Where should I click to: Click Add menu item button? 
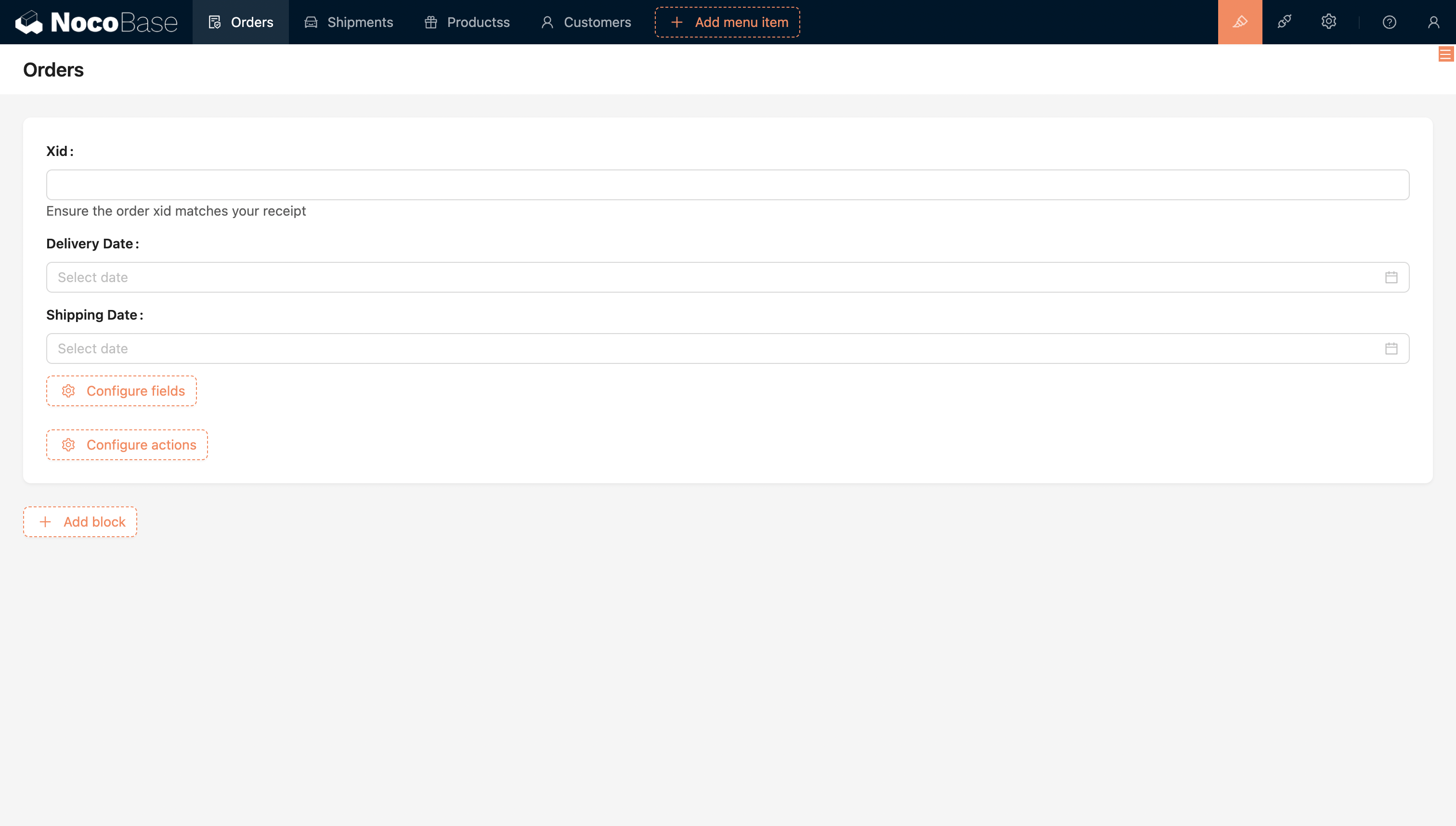[728, 22]
